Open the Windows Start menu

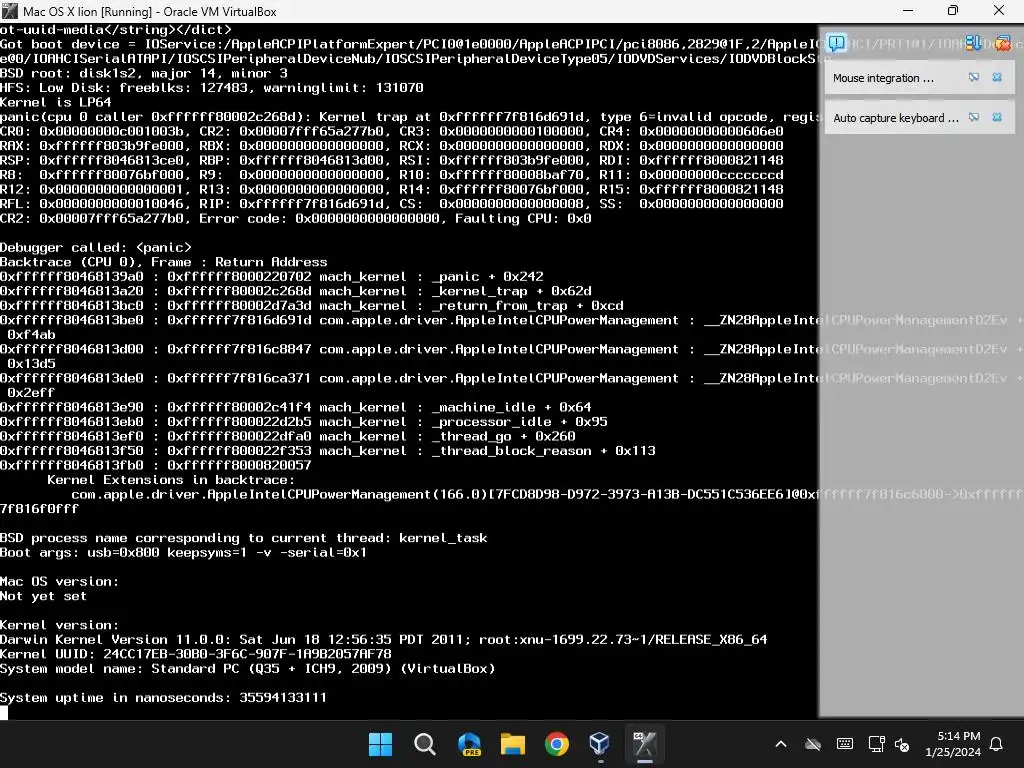380,744
